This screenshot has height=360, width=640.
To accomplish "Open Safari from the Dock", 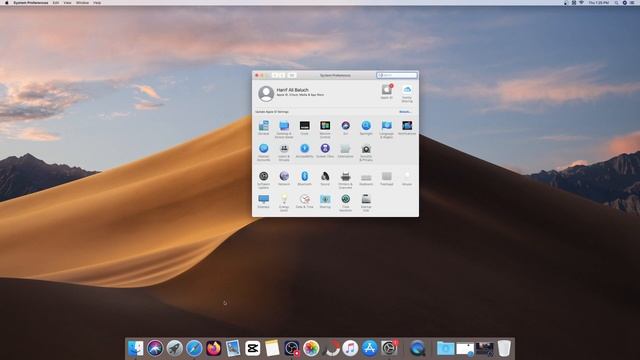I will coord(194,348).
